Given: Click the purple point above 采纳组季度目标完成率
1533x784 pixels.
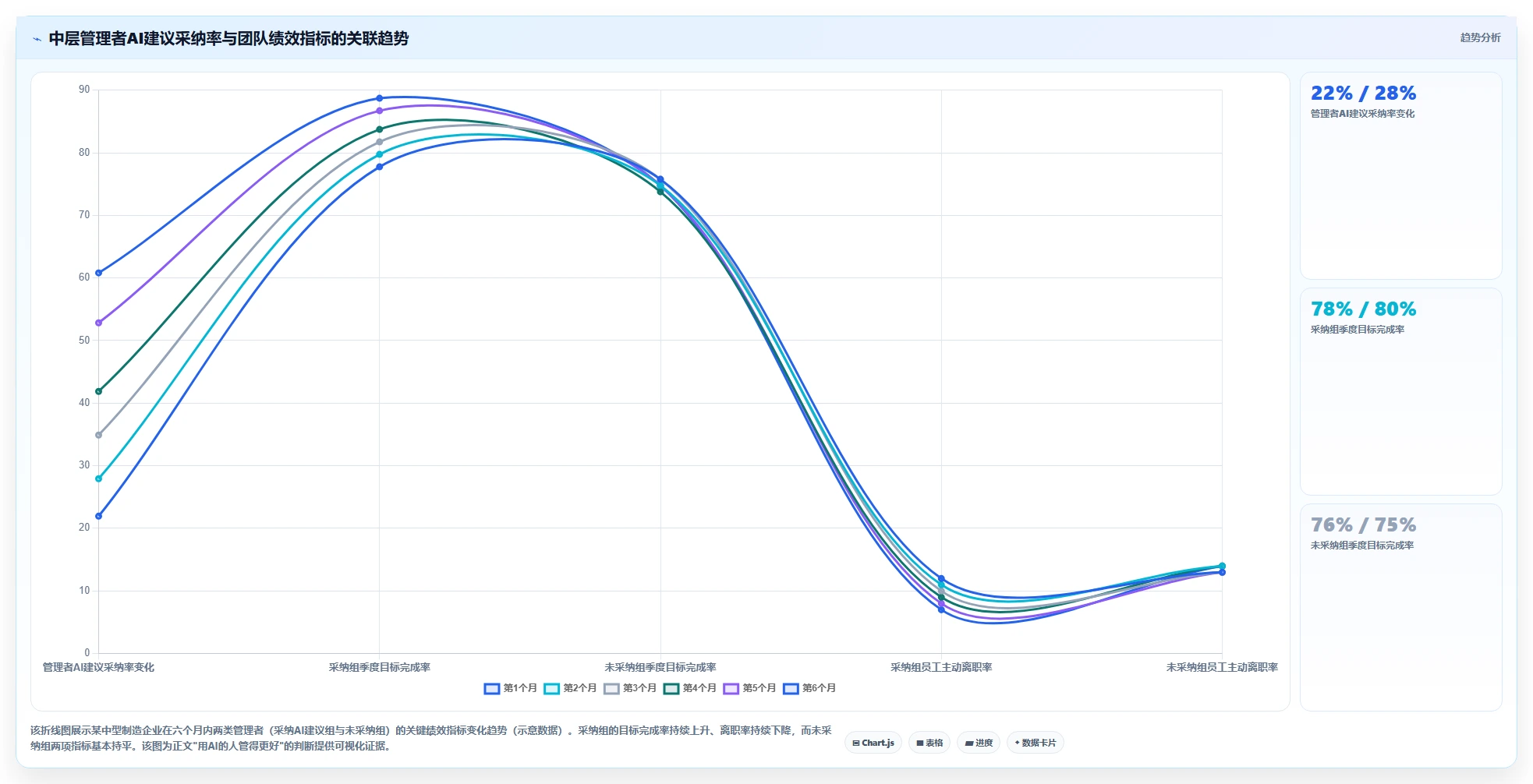Looking at the screenshot, I should point(380,111).
